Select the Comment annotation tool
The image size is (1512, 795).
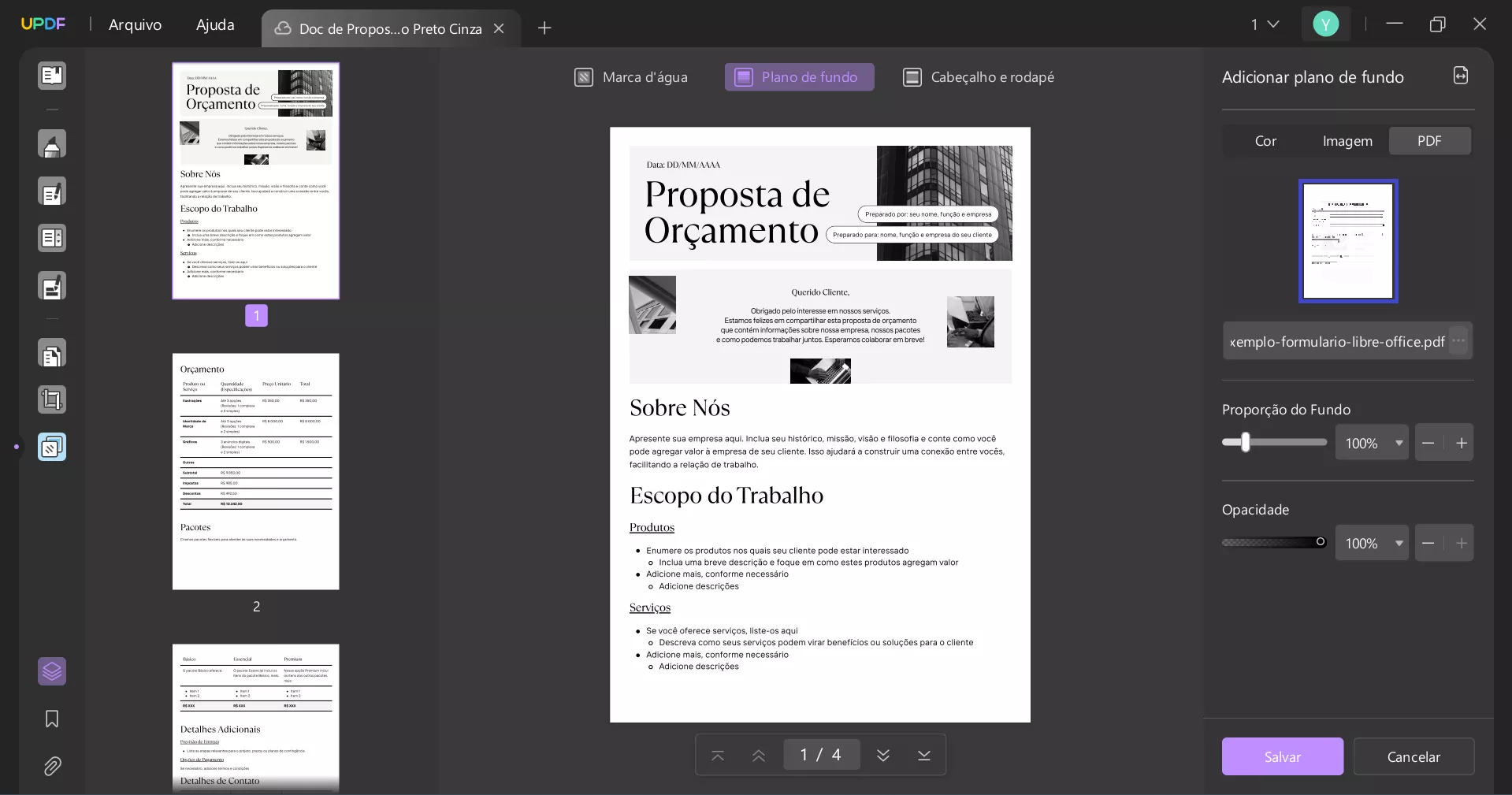[x=52, y=144]
